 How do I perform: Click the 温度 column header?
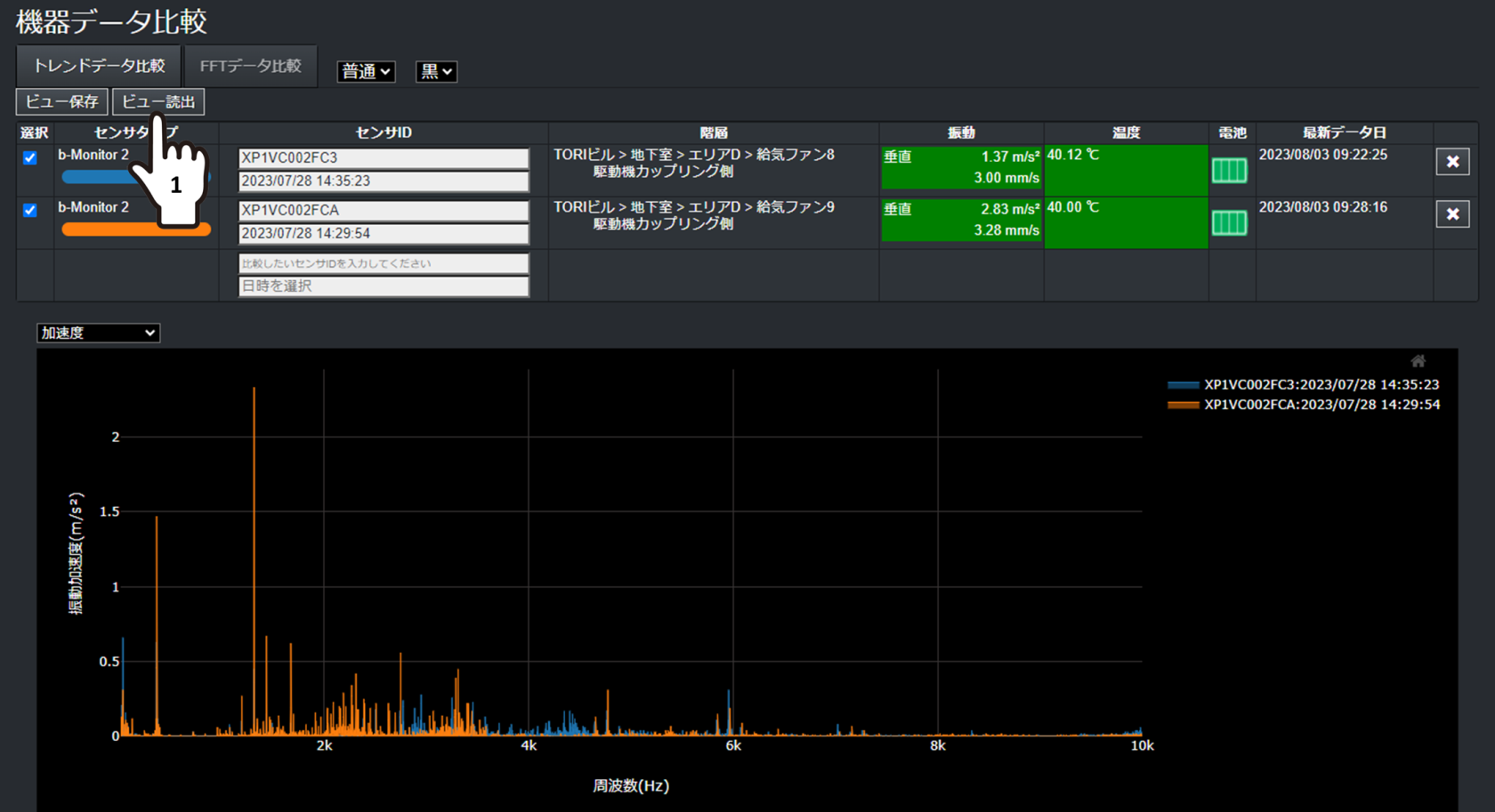pos(1126,133)
